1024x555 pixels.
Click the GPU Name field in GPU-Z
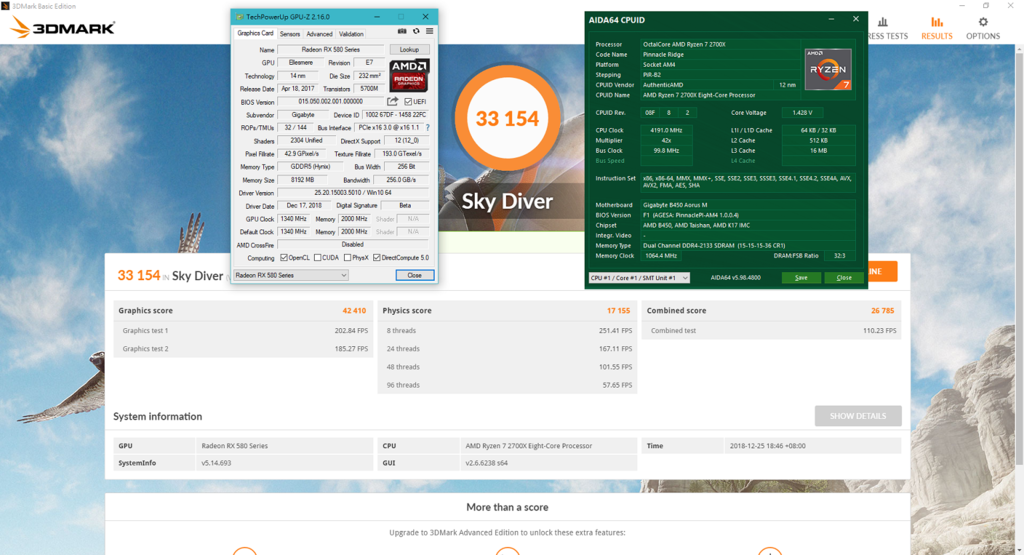(330, 50)
